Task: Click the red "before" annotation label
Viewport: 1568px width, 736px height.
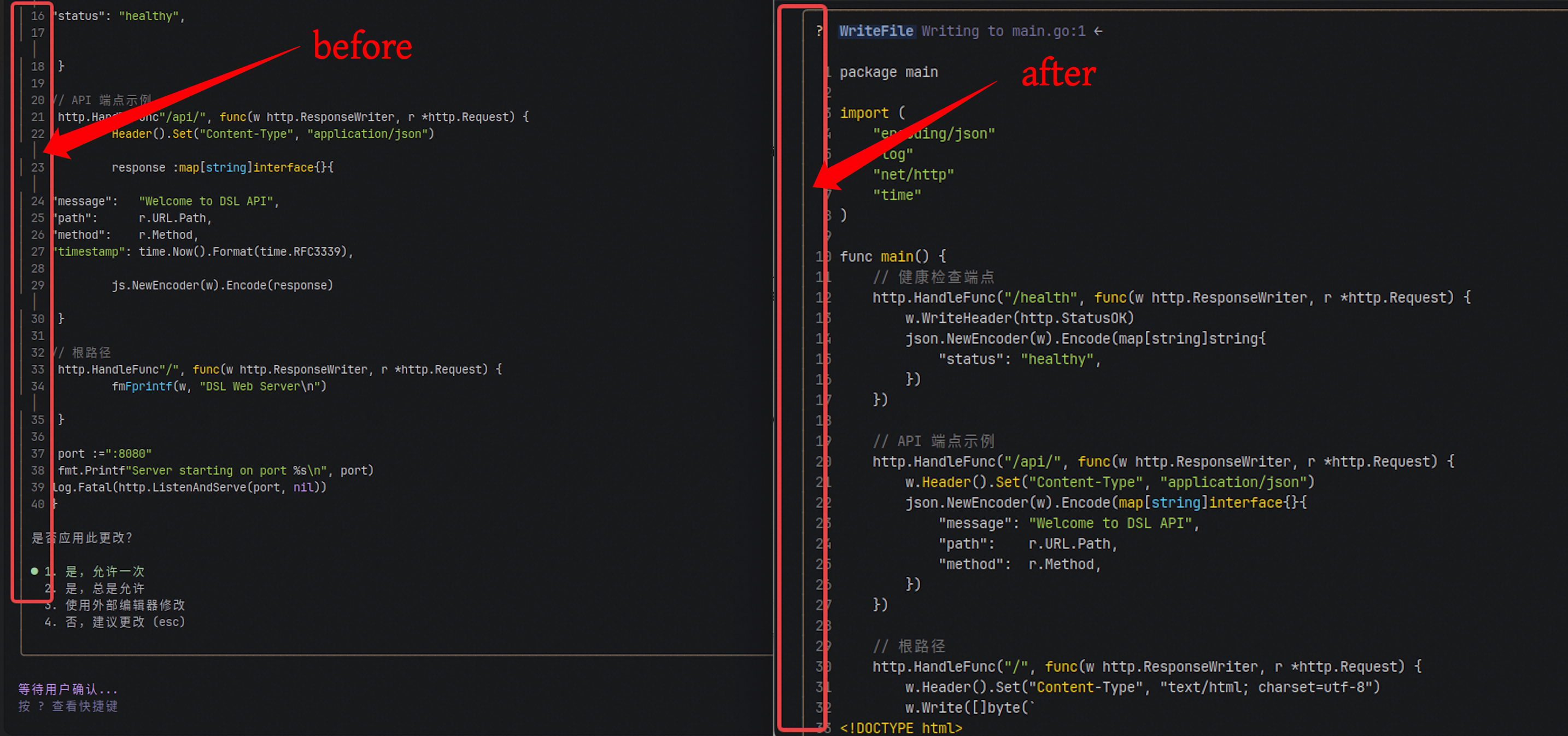Action: [x=362, y=46]
